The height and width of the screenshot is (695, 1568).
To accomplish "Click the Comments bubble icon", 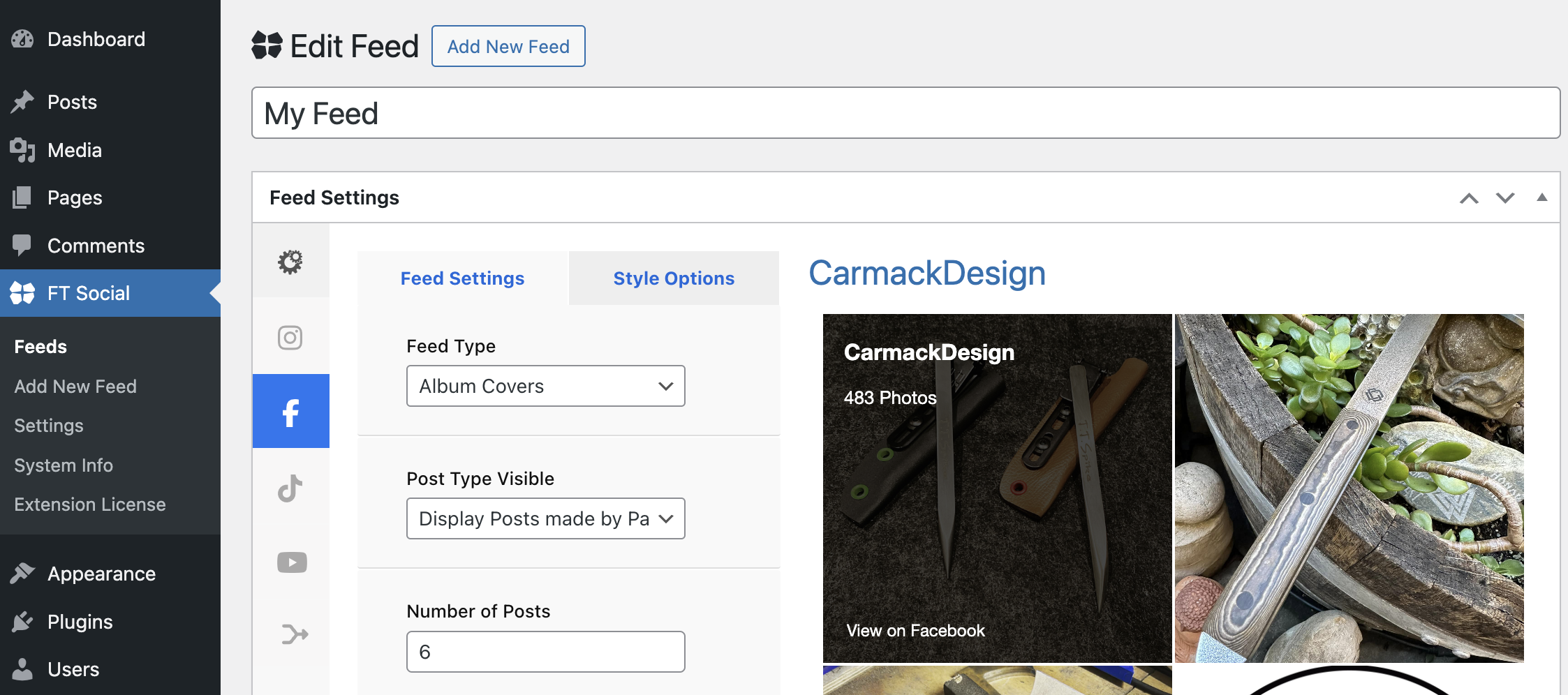I will [x=22, y=246].
